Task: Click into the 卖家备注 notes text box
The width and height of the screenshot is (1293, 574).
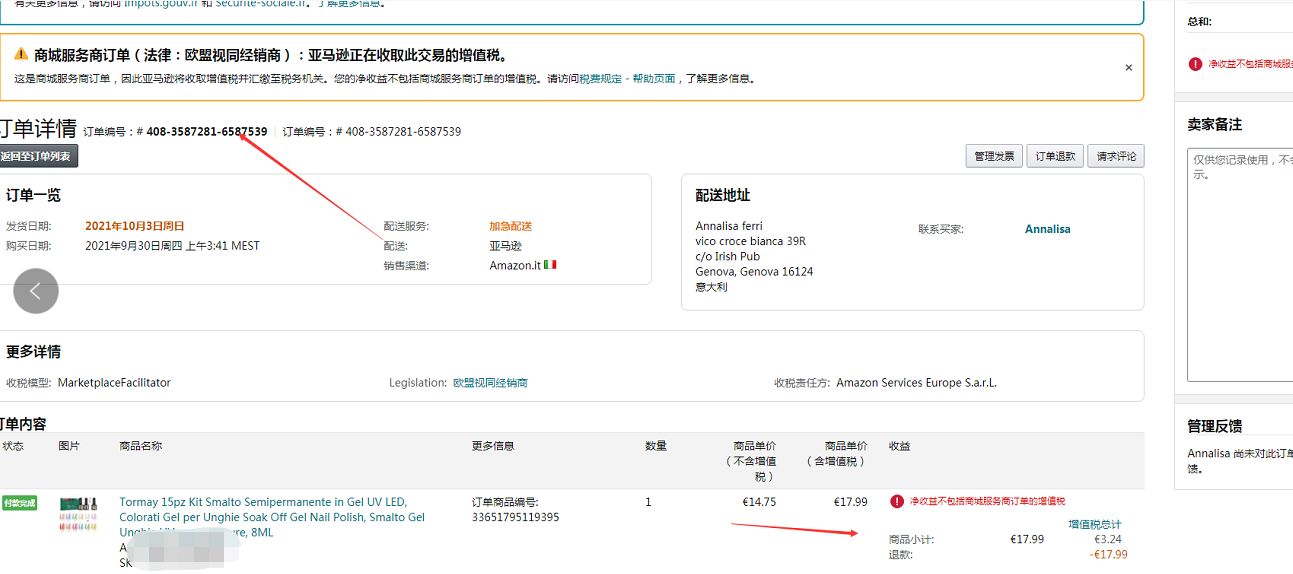Action: [x=1239, y=265]
